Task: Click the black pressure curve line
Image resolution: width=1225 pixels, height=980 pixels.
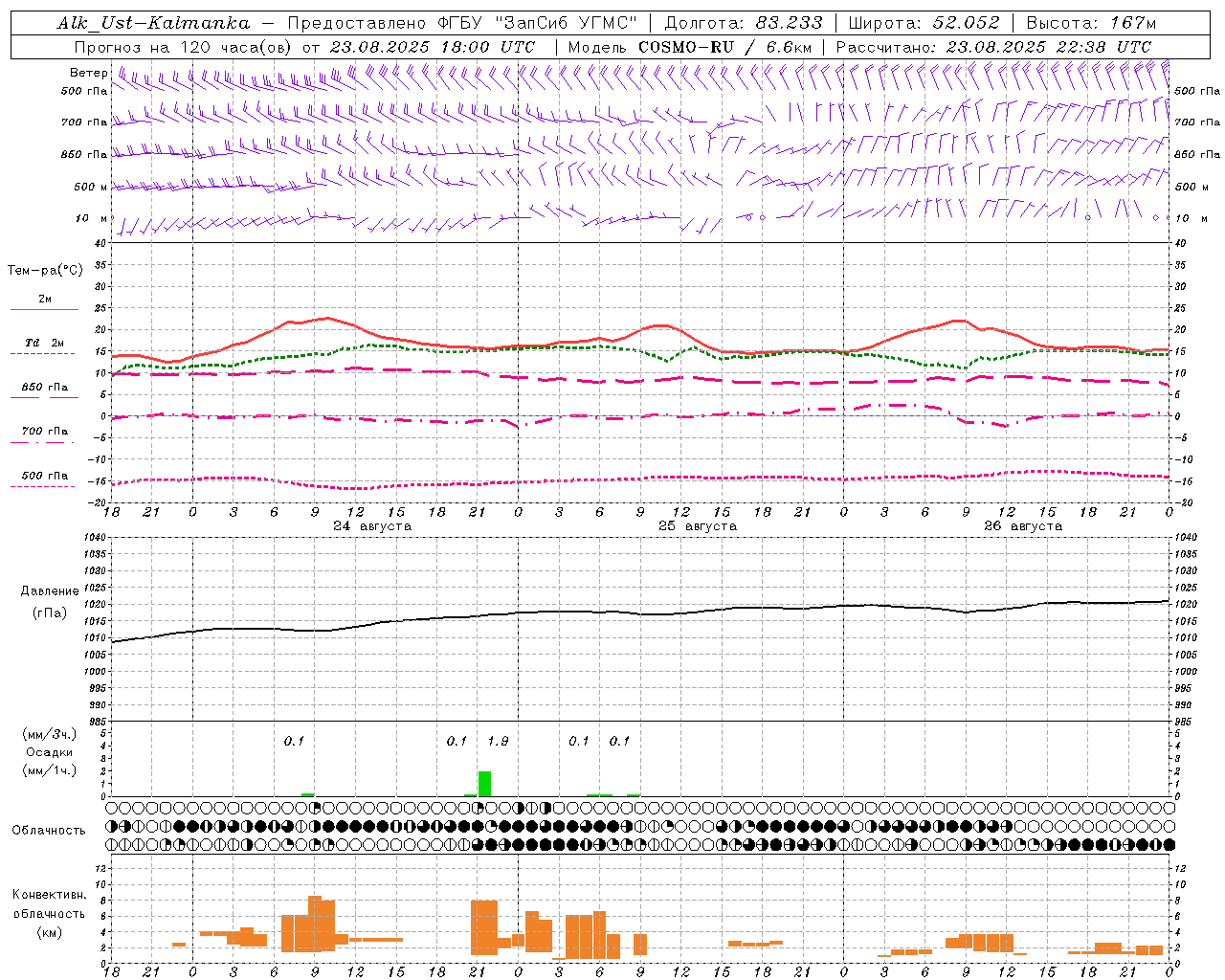Action: pyautogui.click(x=641, y=612)
